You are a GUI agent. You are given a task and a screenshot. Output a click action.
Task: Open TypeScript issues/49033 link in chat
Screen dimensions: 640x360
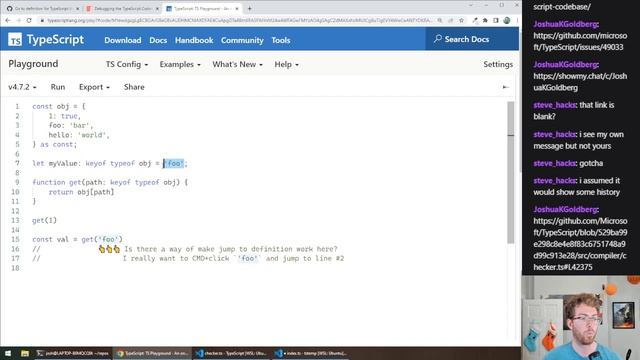point(580,41)
